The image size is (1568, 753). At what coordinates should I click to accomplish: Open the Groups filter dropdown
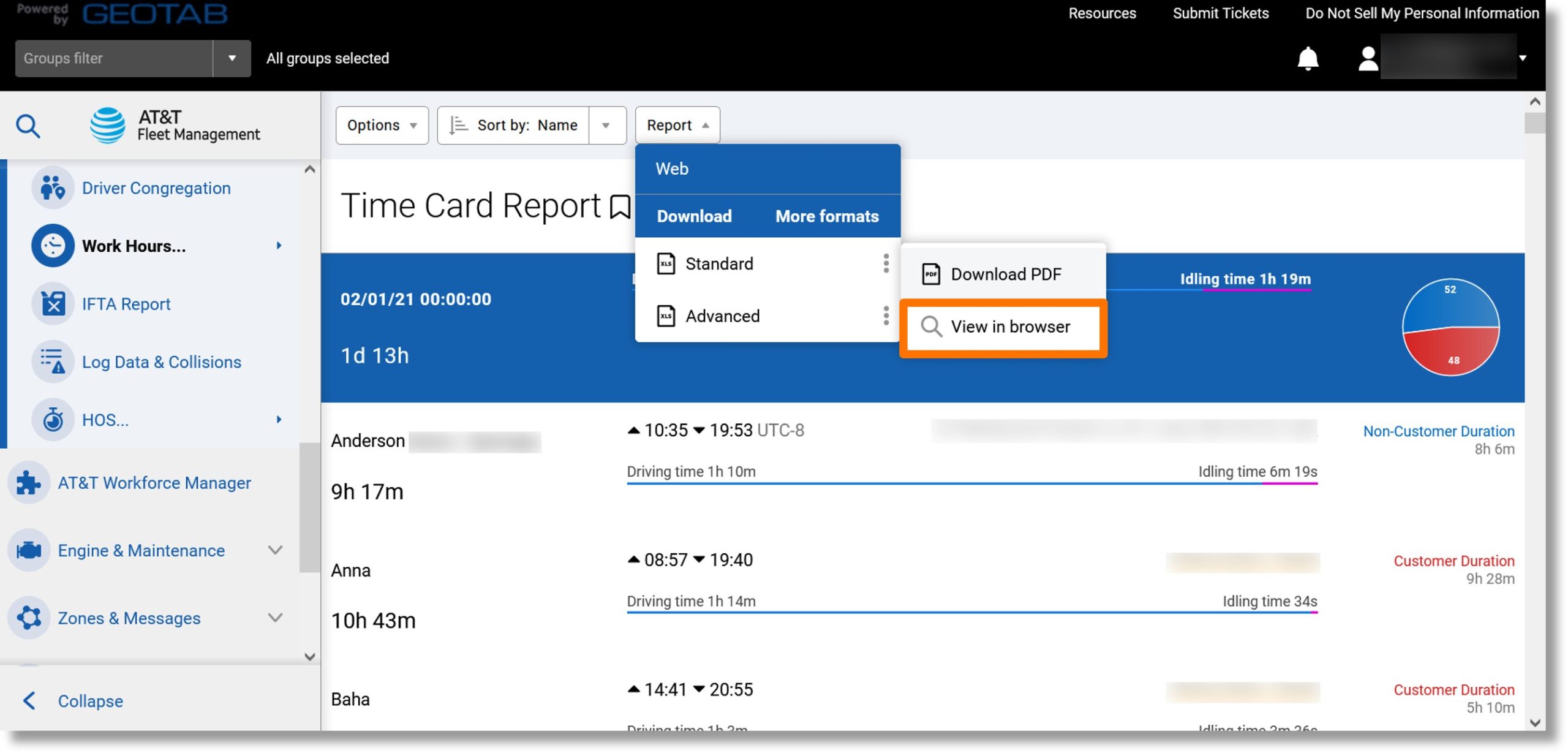[230, 57]
